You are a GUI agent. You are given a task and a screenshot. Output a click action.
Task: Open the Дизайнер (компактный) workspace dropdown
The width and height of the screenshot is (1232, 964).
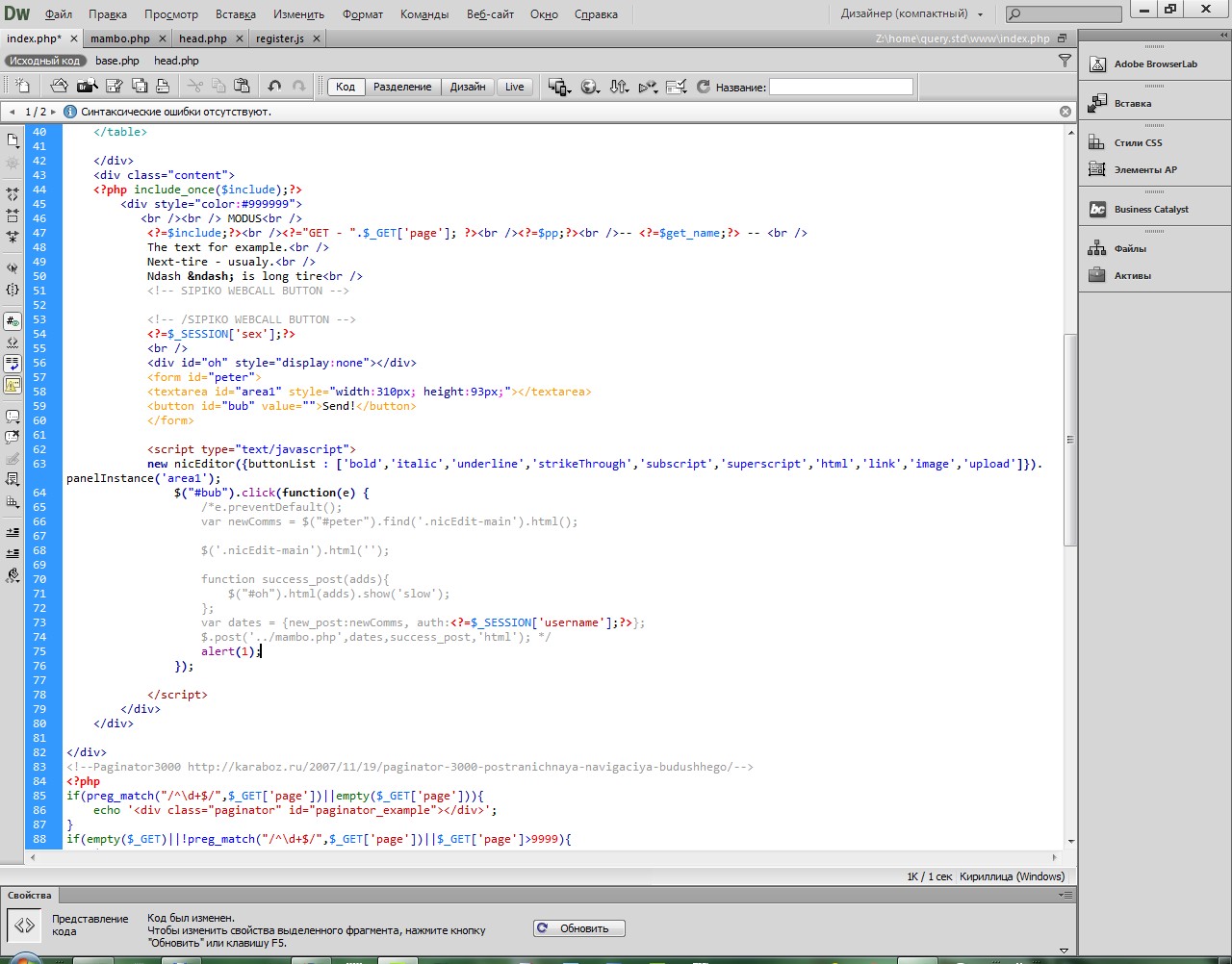(x=911, y=13)
